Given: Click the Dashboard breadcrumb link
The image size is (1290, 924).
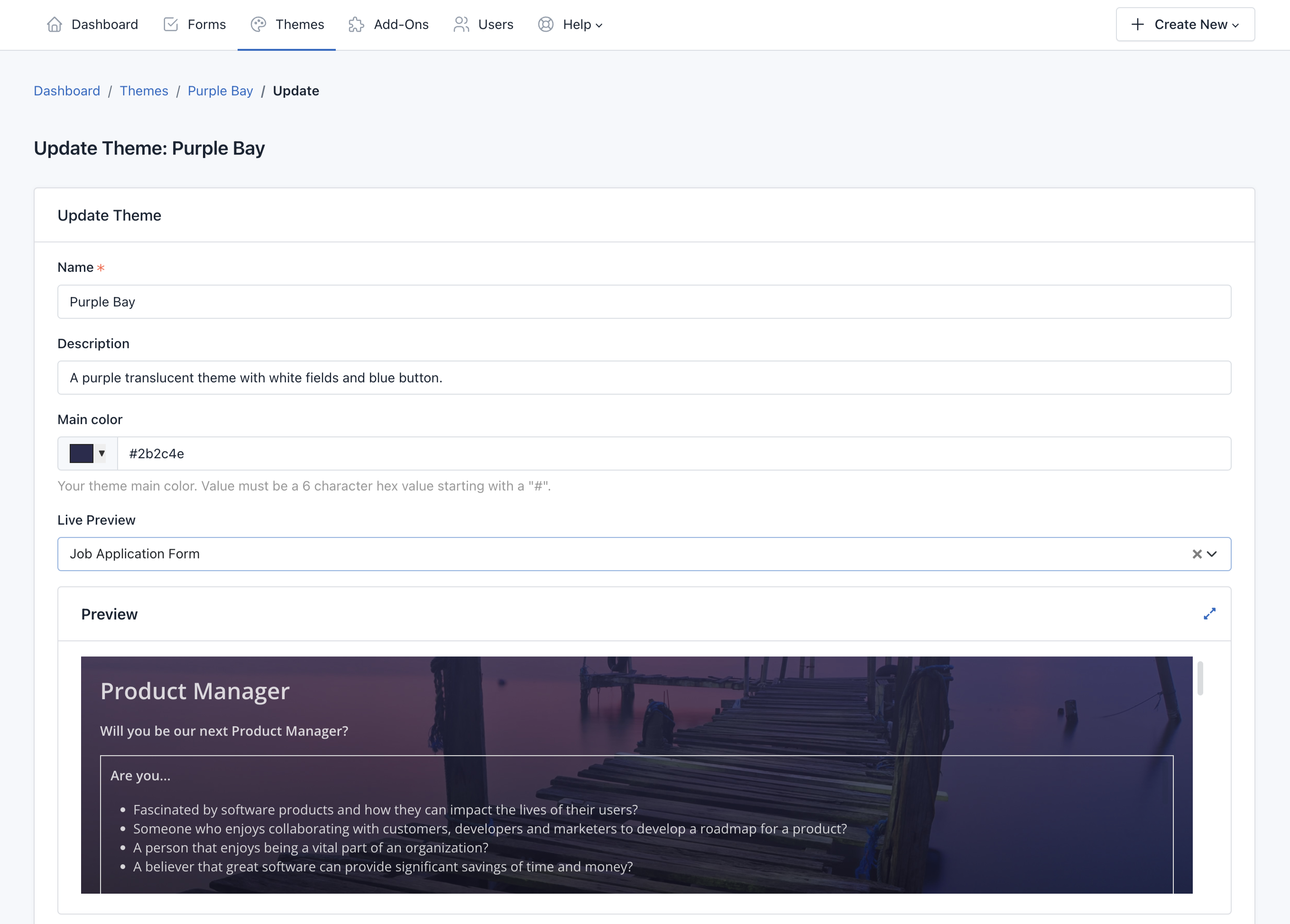Looking at the screenshot, I should point(66,91).
